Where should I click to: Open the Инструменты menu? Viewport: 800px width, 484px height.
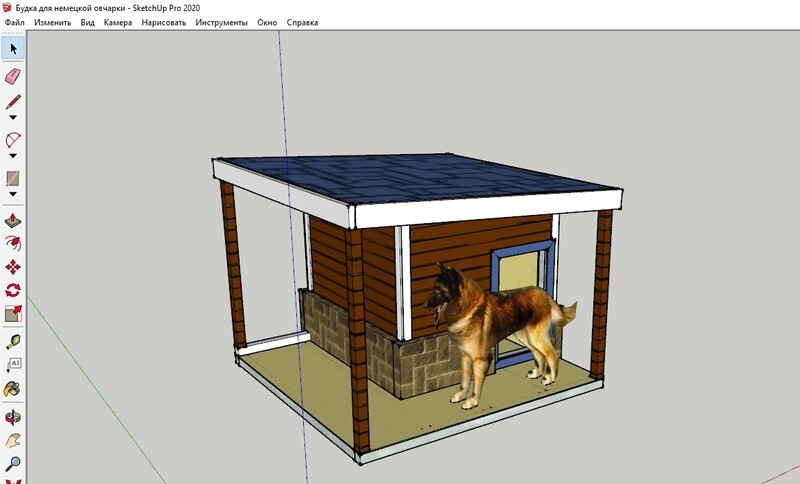click(222, 21)
